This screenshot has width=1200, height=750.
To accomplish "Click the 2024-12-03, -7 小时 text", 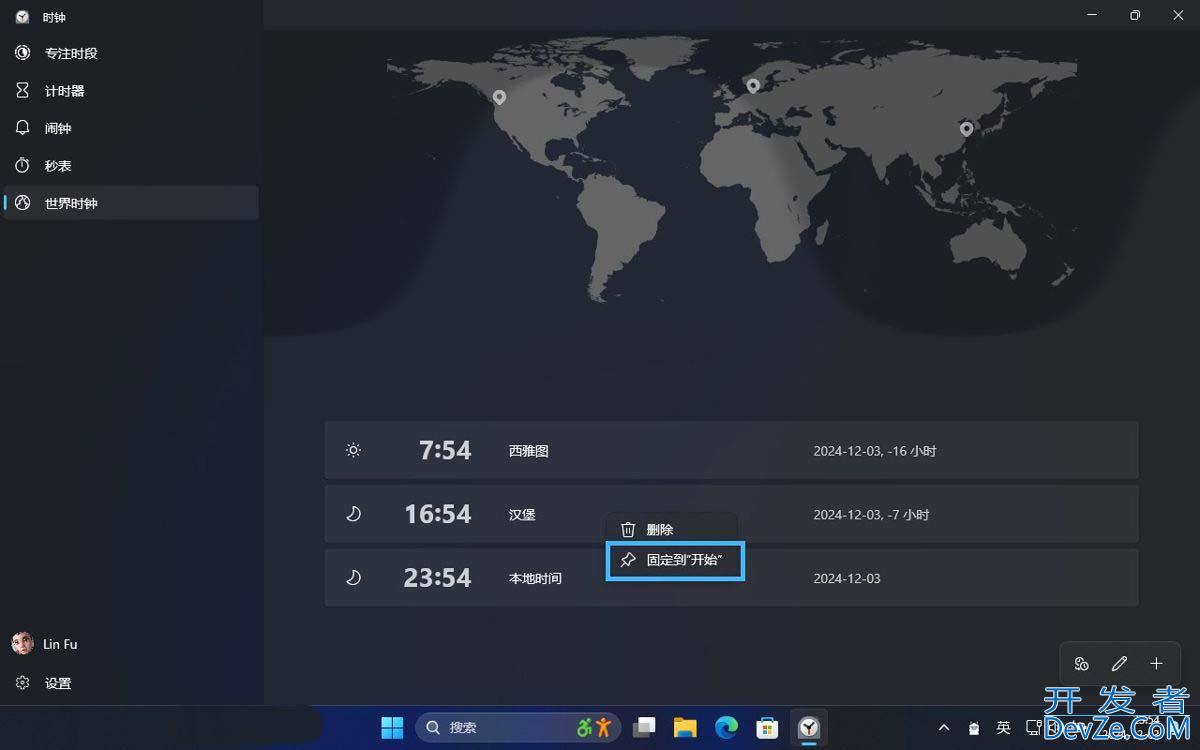I will click(871, 515).
